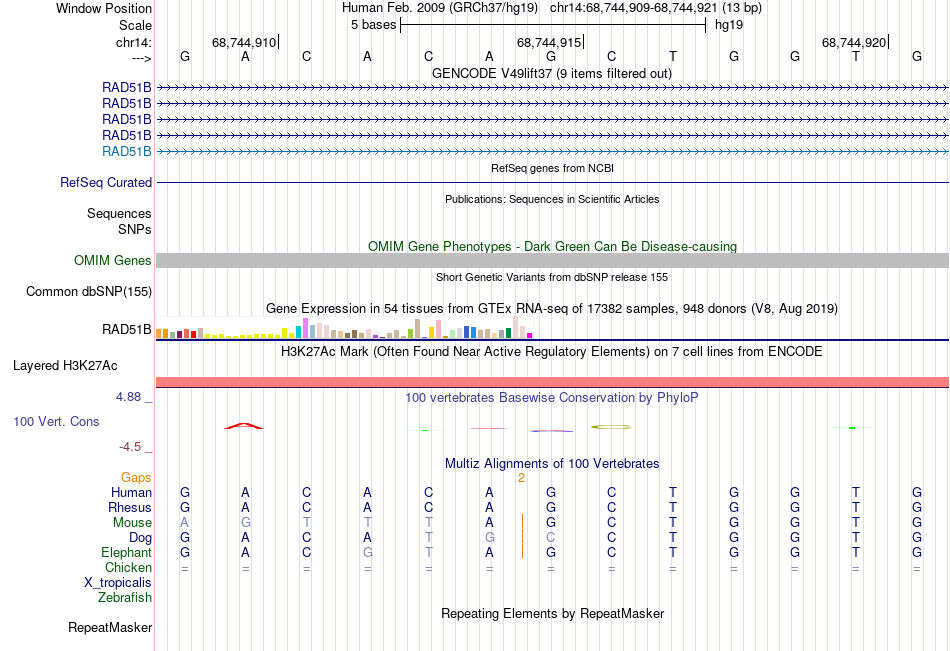Click the SNPs label
Screen dimensions: 950x651
tap(135, 229)
